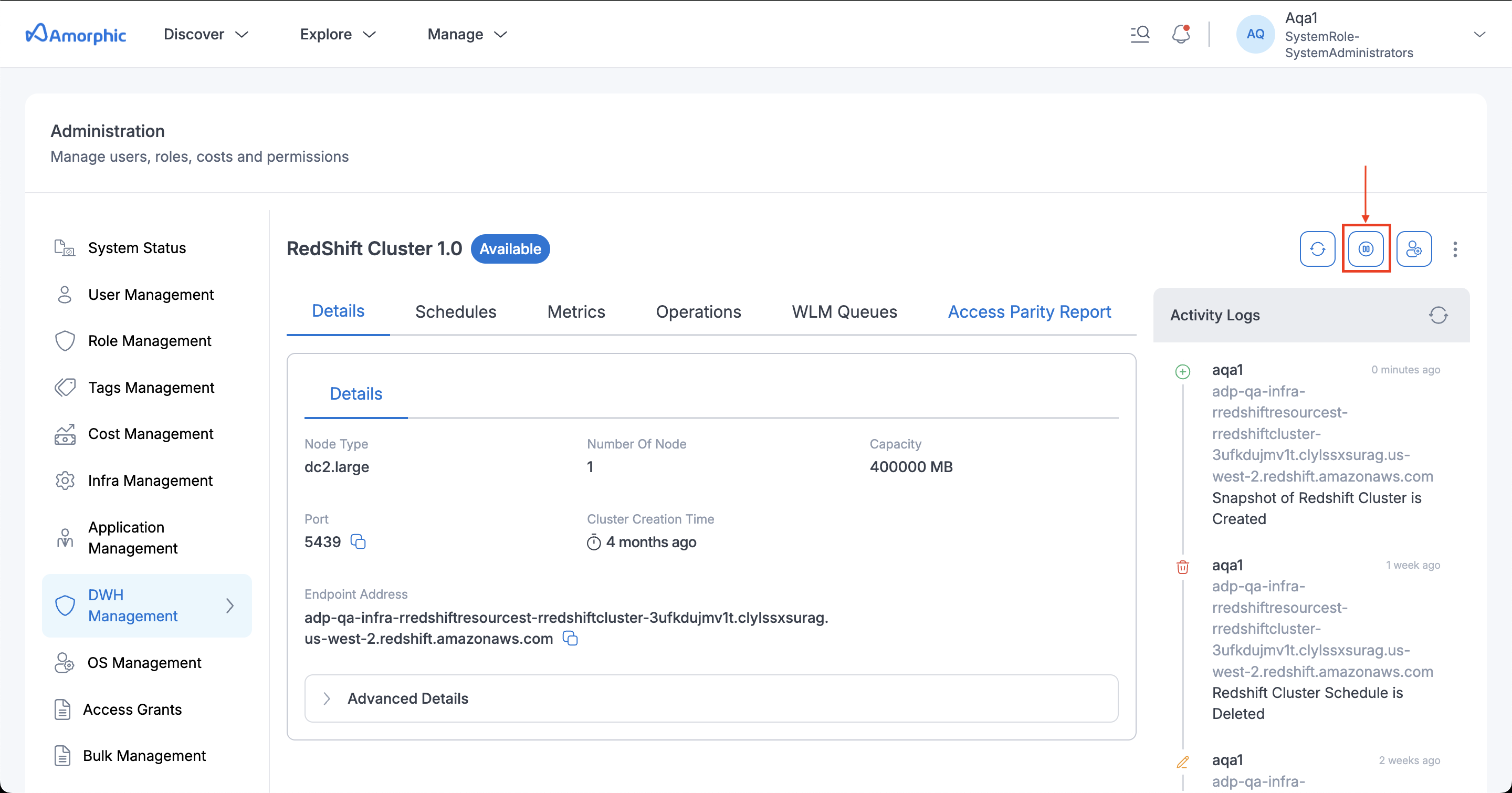Open the Discover dropdown menu
Image resolution: width=1512 pixels, height=793 pixels.
[x=206, y=34]
